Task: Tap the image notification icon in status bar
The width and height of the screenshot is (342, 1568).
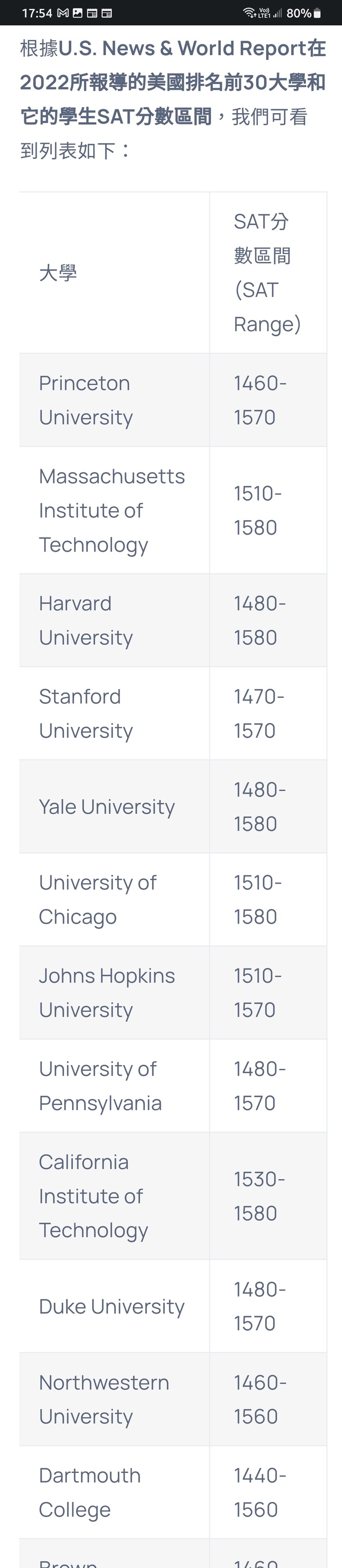Action: (x=77, y=13)
